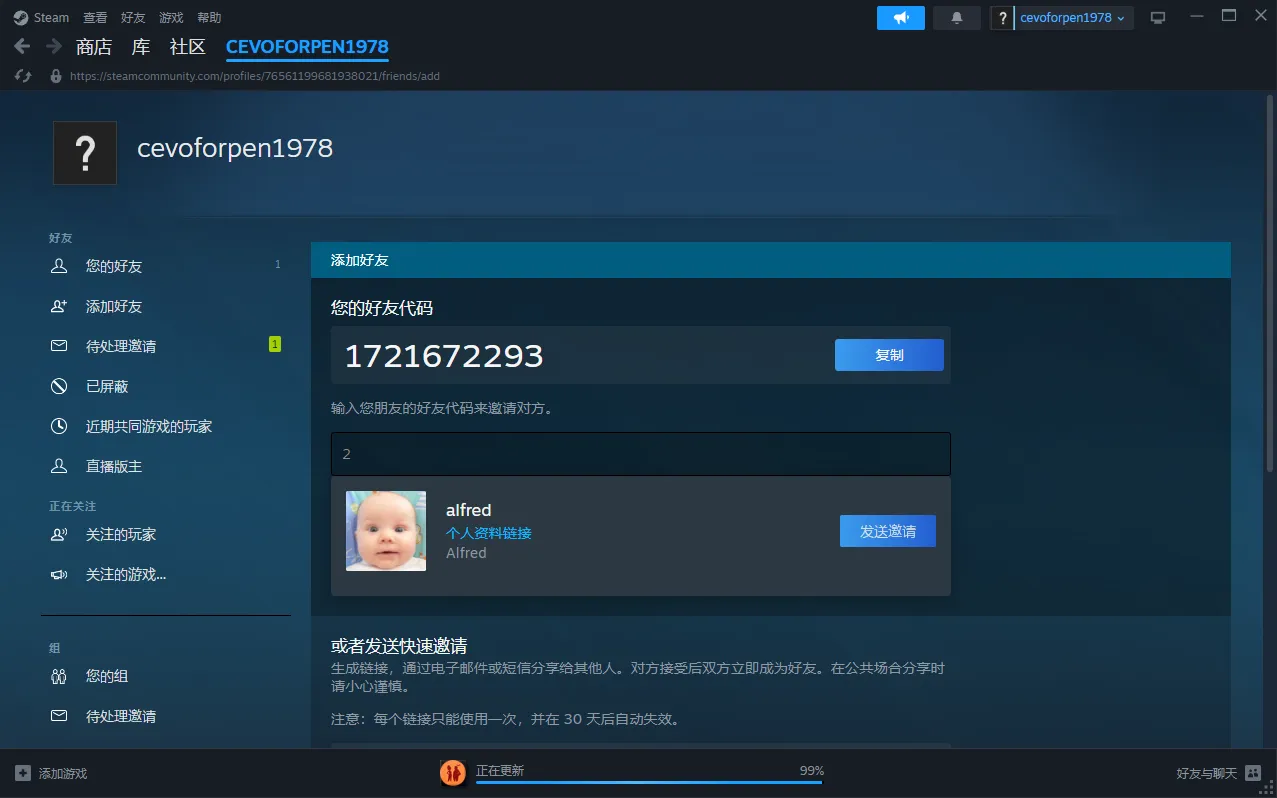
Task: Click the page reload icon
Action: click(x=23, y=76)
